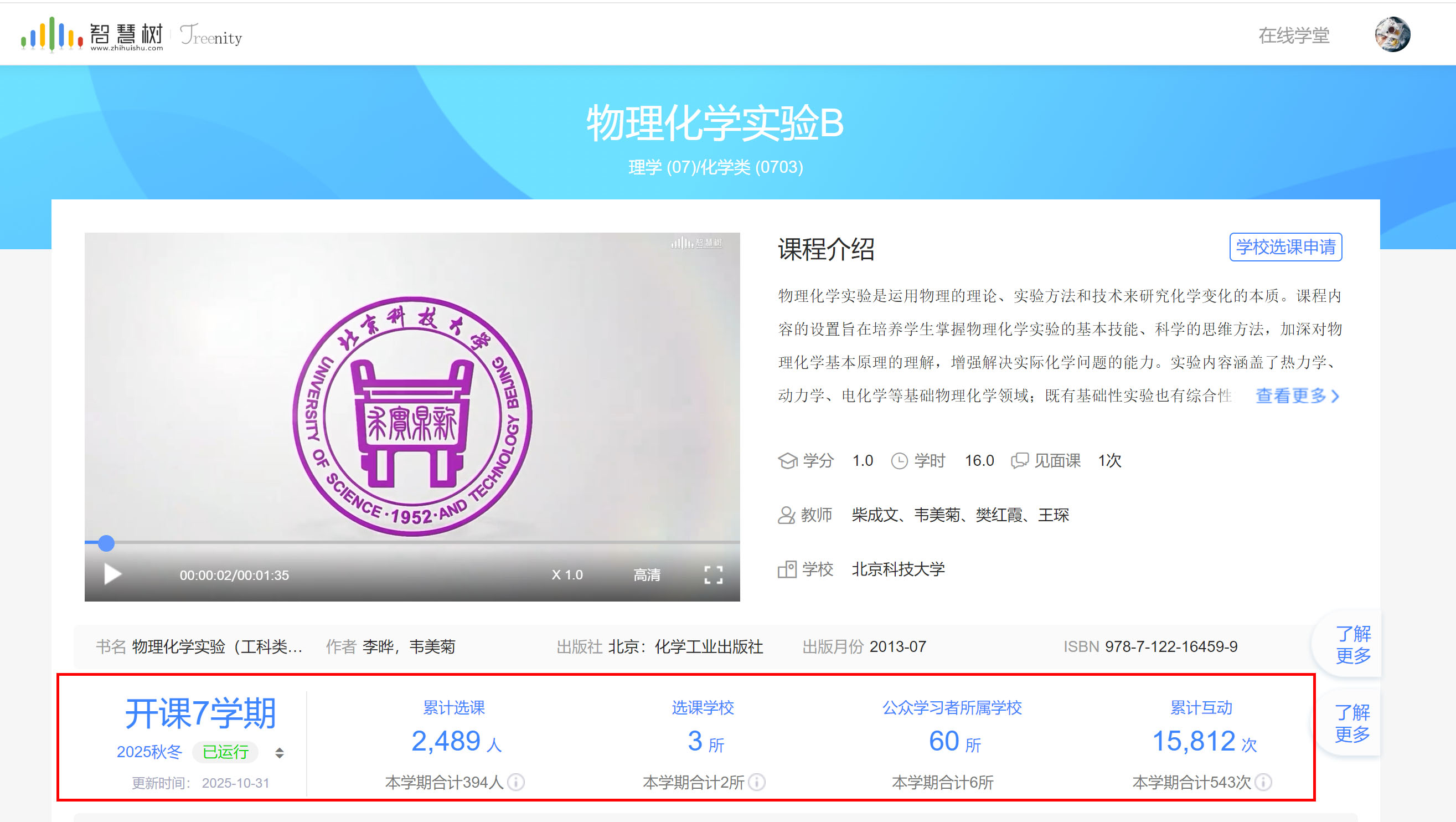Click the 学校选课申请 button
The height and width of the screenshot is (822, 1456).
[1285, 247]
